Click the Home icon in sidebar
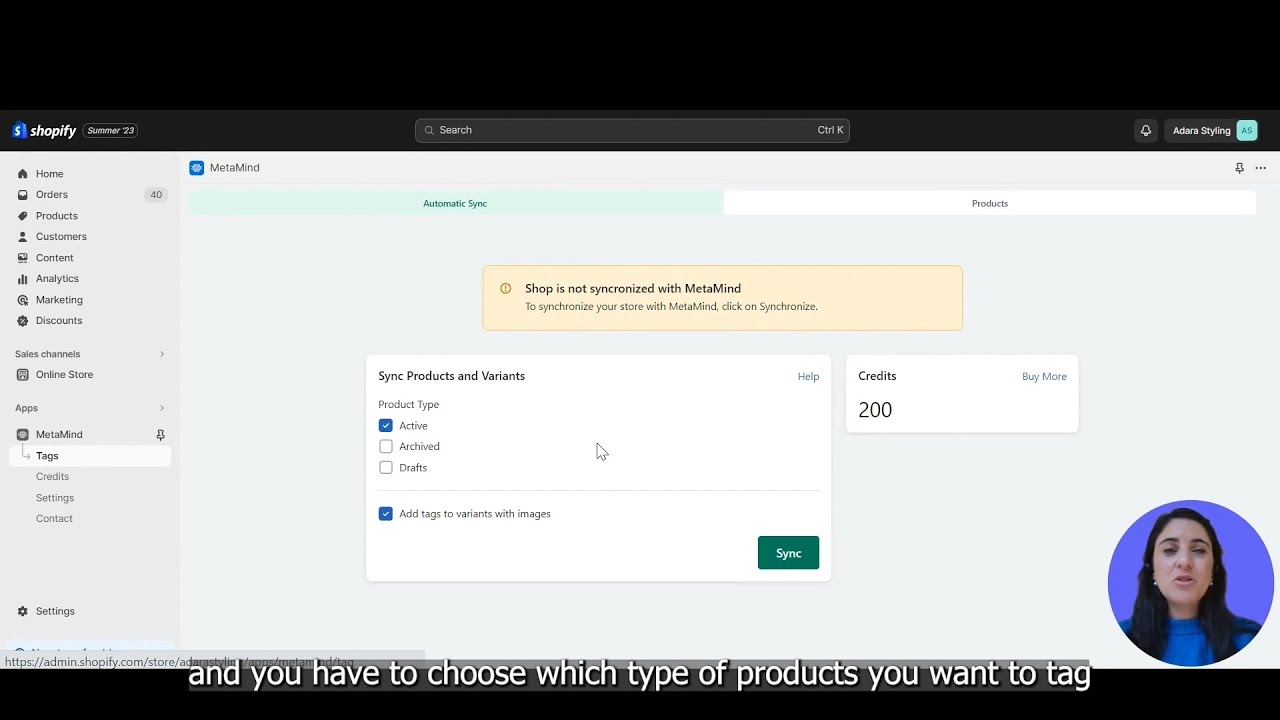Screen dimensions: 1280x720 [23, 174]
